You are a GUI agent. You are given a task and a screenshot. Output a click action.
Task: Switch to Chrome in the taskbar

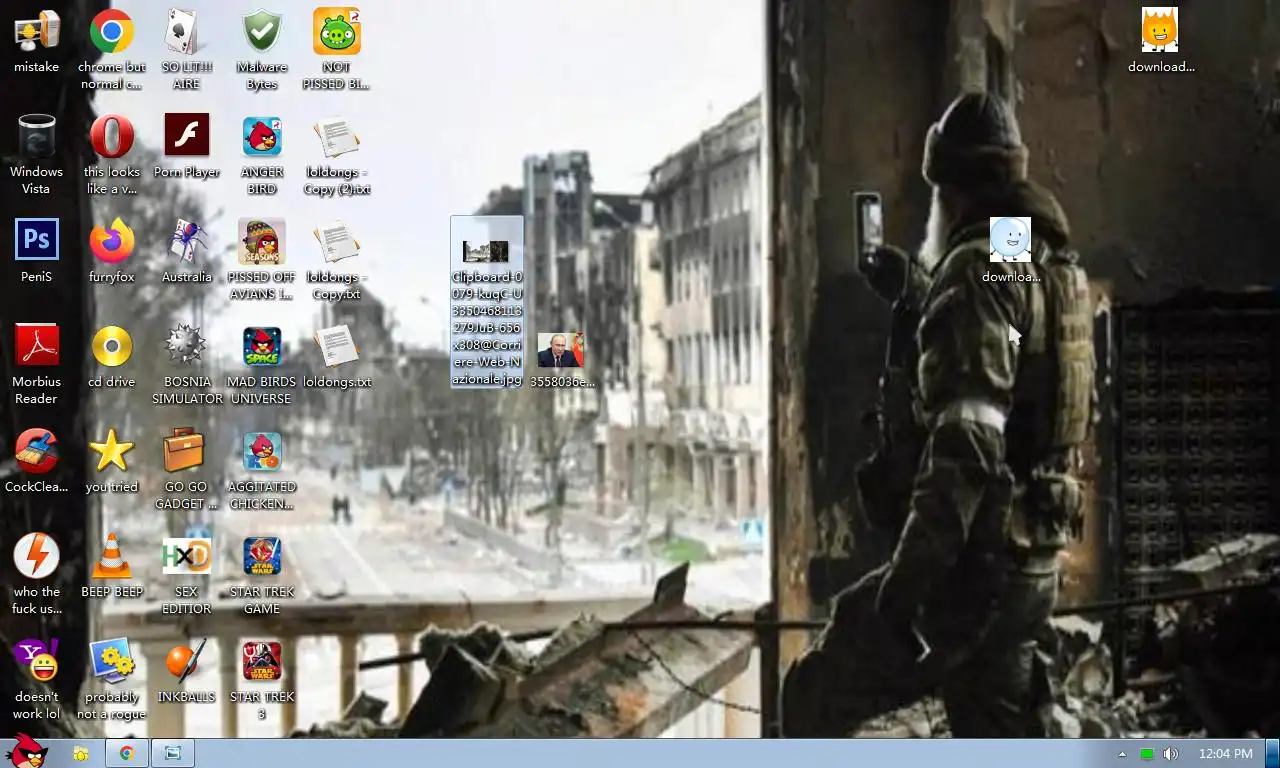click(127, 753)
